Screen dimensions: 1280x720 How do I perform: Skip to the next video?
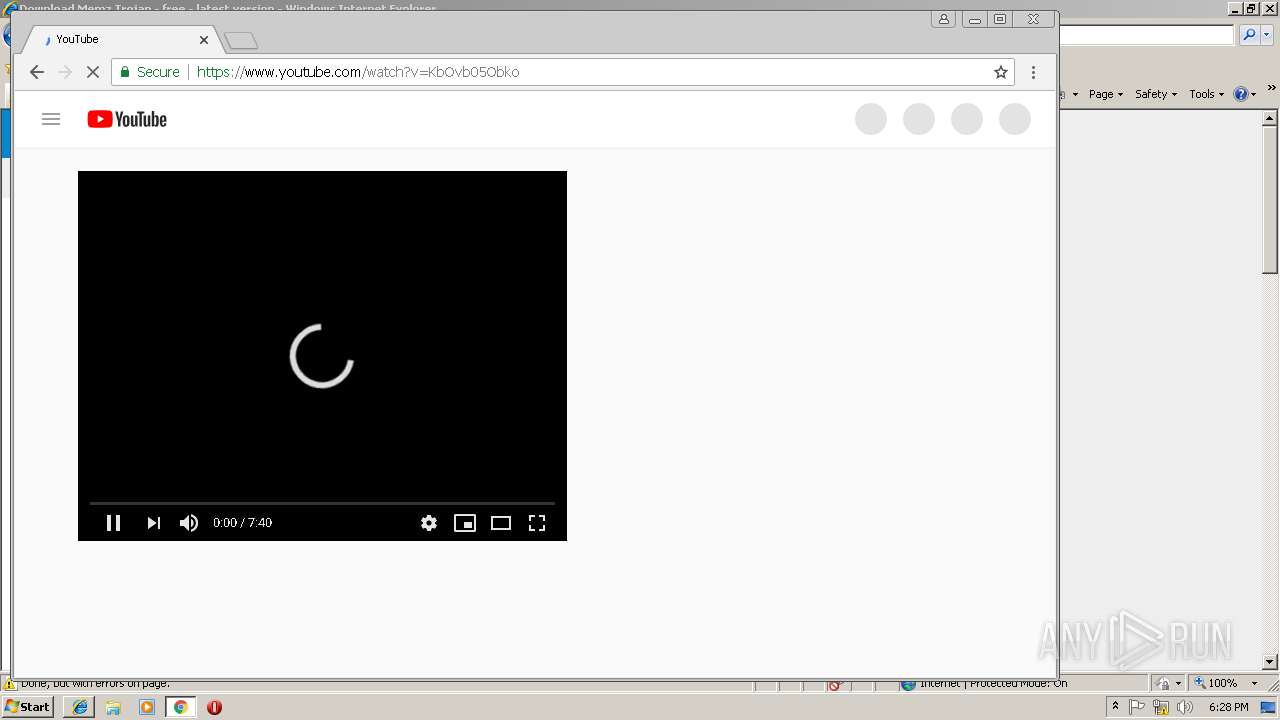tap(153, 523)
